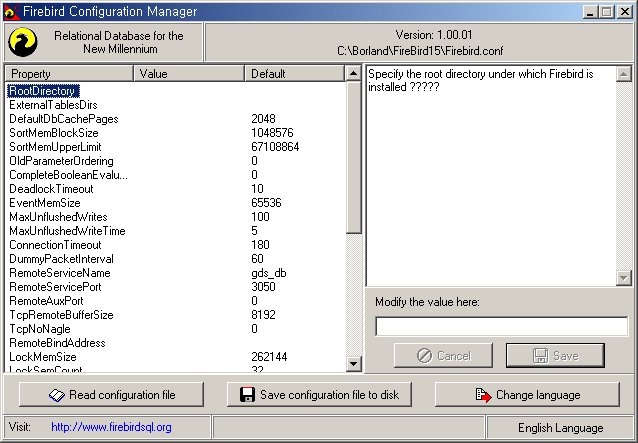Click the property list scroll down arrow
638x443 pixels.
point(353,364)
